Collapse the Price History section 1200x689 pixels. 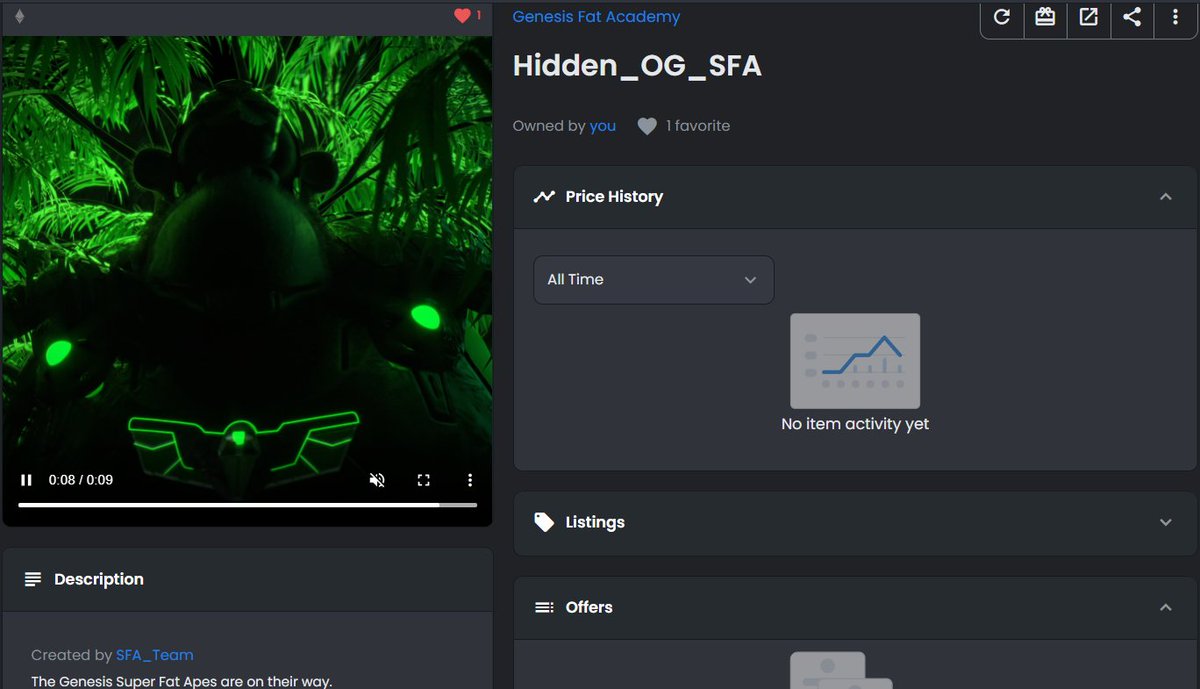(x=1165, y=197)
